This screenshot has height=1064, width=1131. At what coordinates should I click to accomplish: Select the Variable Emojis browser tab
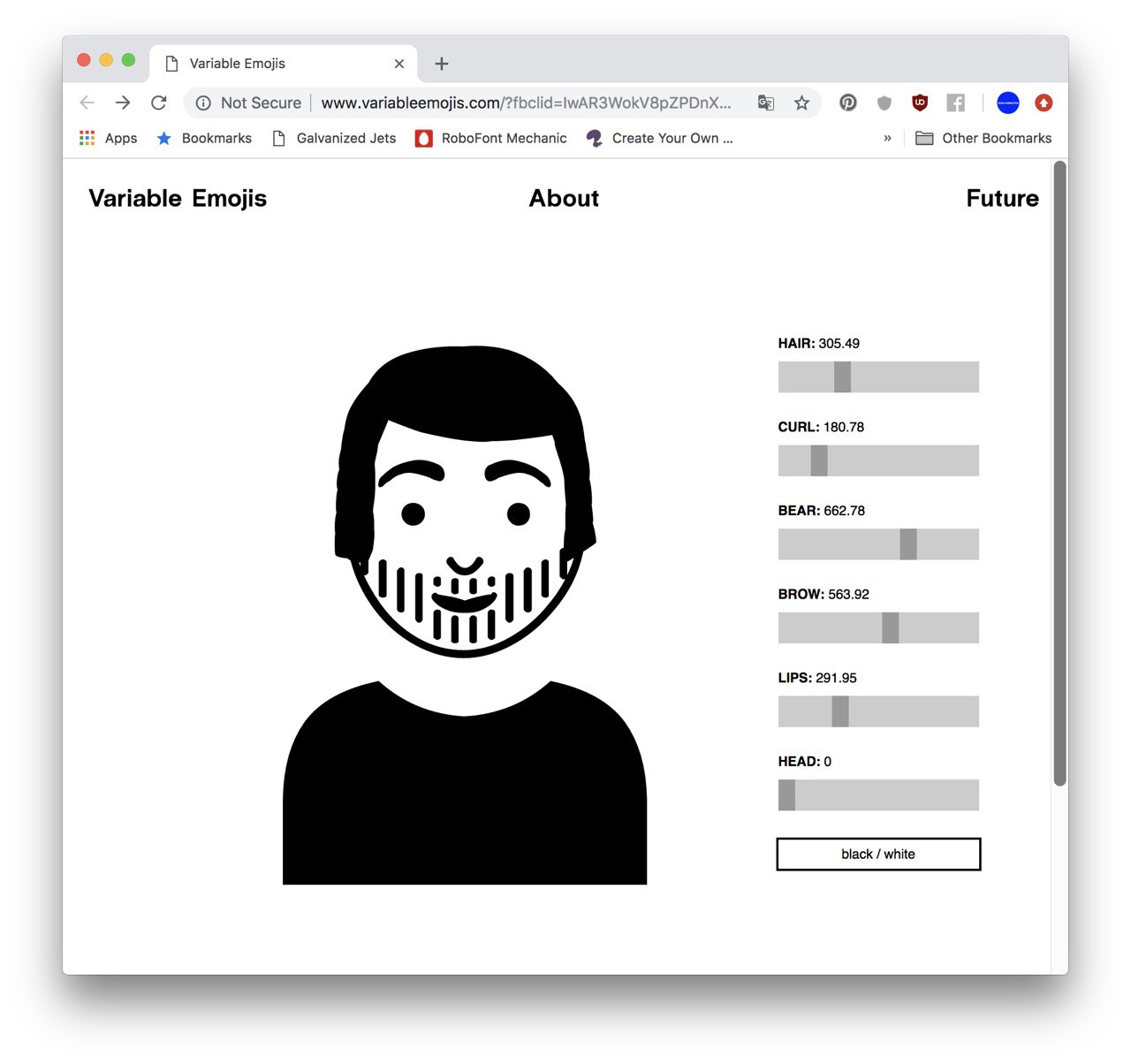284,64
